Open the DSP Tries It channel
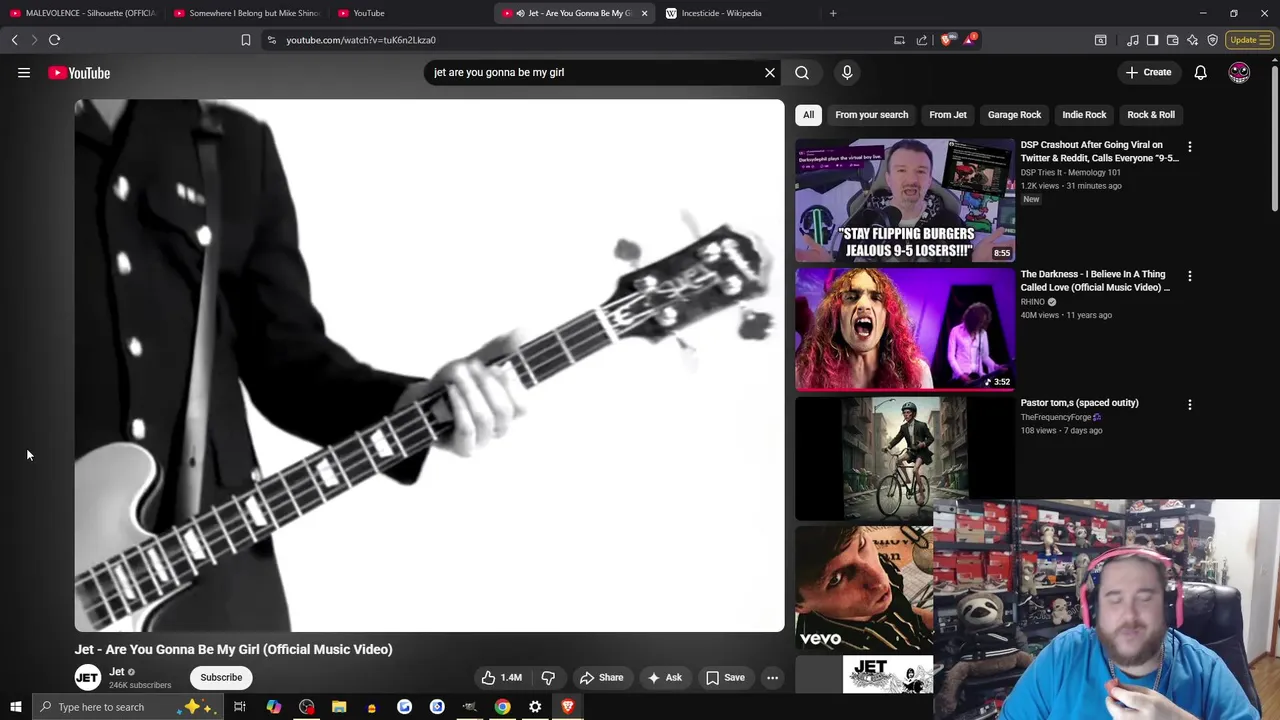 (x=1070, y=172)
